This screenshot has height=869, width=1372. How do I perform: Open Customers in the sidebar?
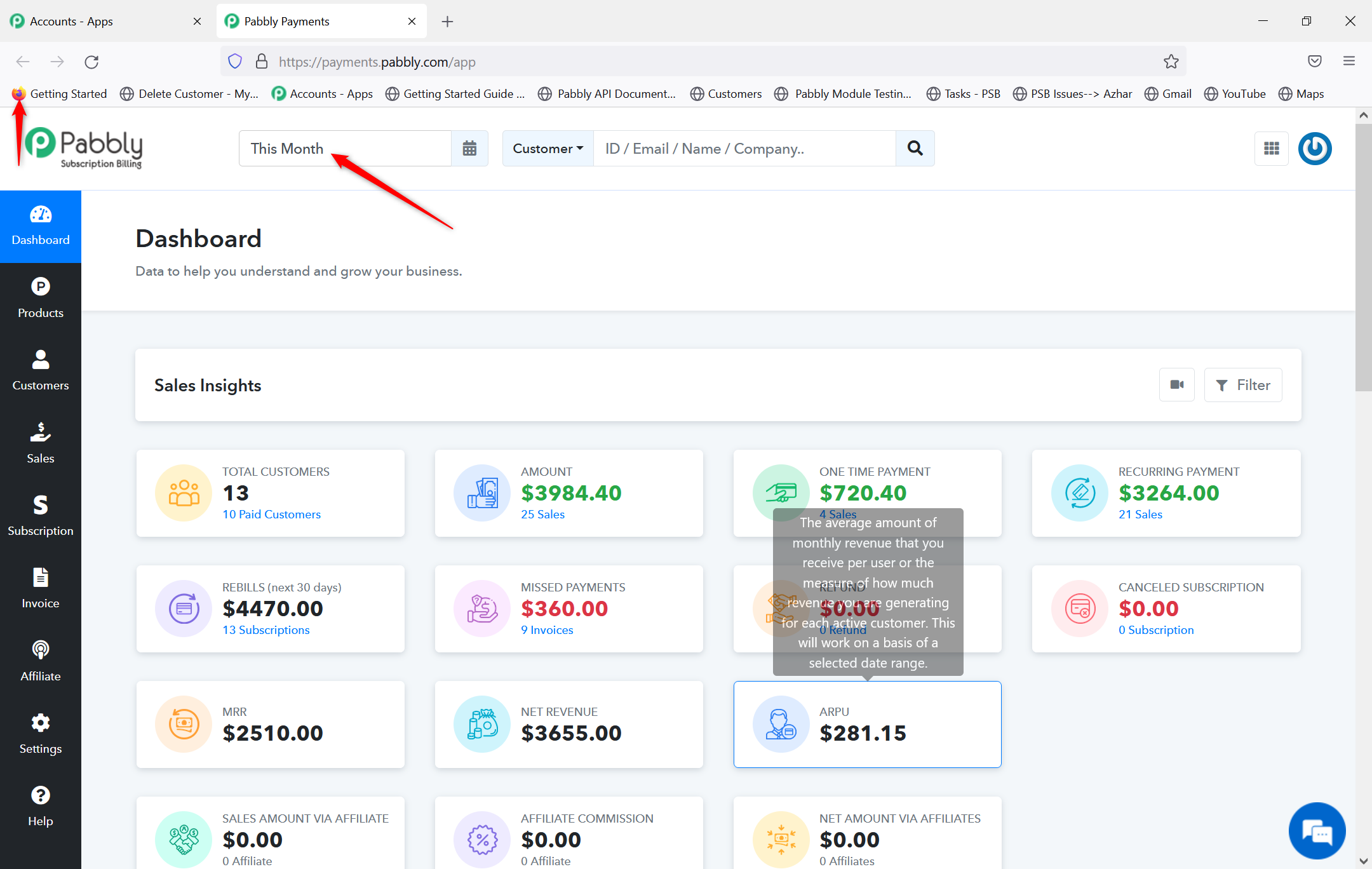click(x=41, y=372)
